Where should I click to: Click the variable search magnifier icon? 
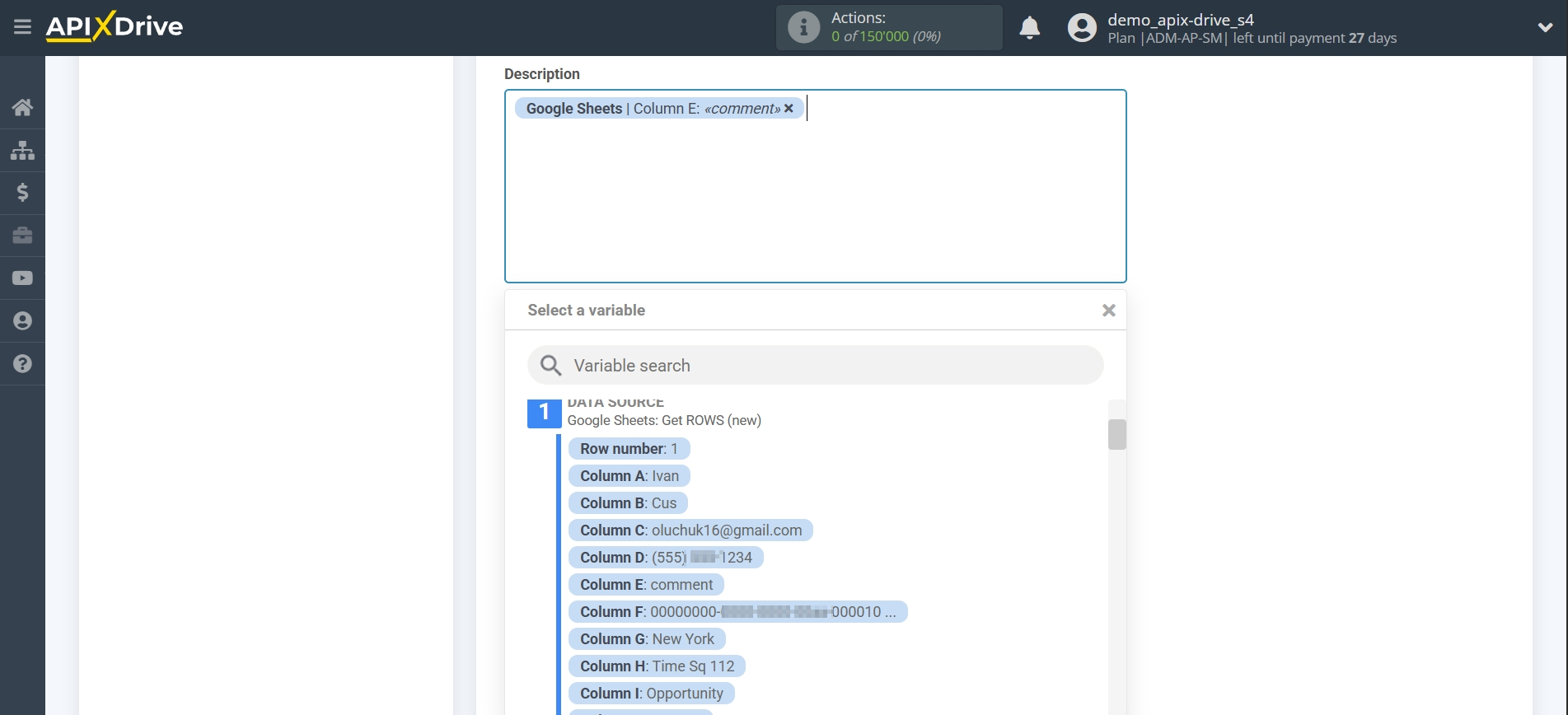click(x=550, y=365)
